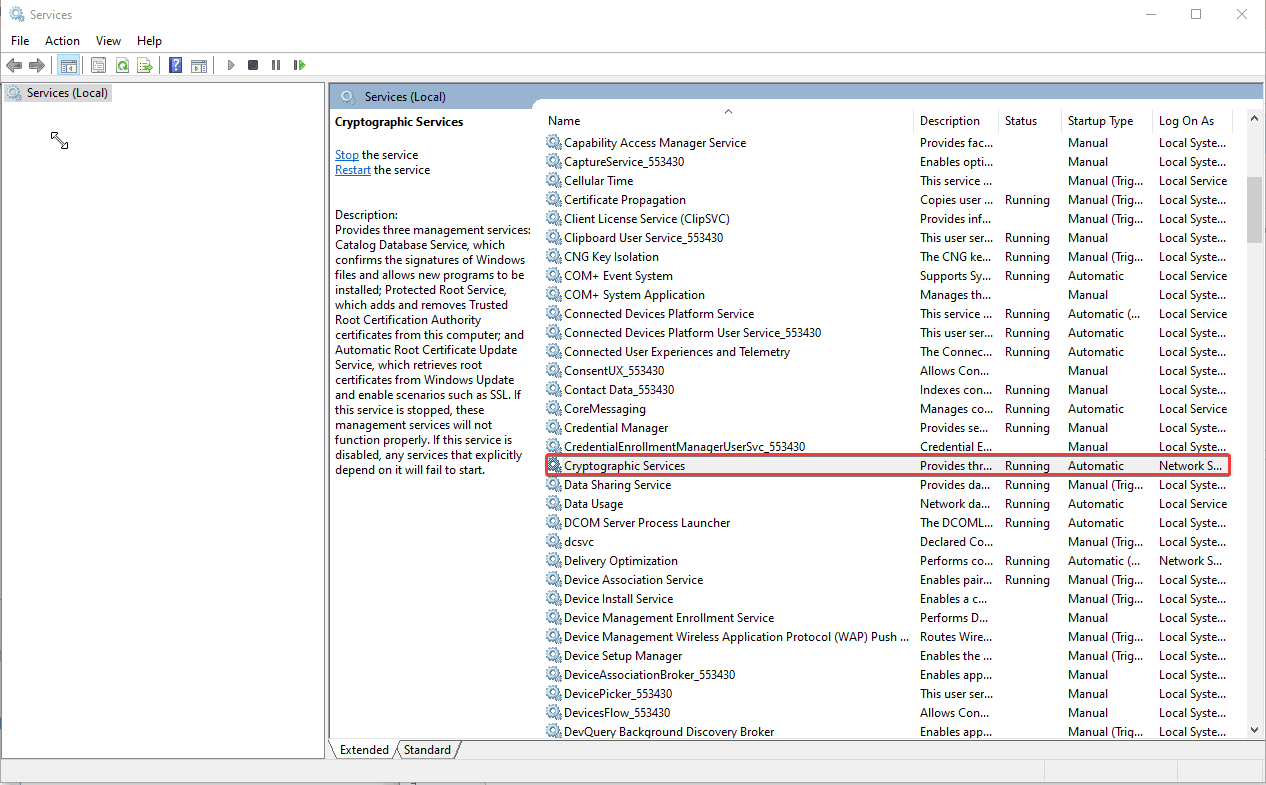The image size is (1266, 785).
Task: Click the Refresh toolbar icon
Action: click(122, 65)
